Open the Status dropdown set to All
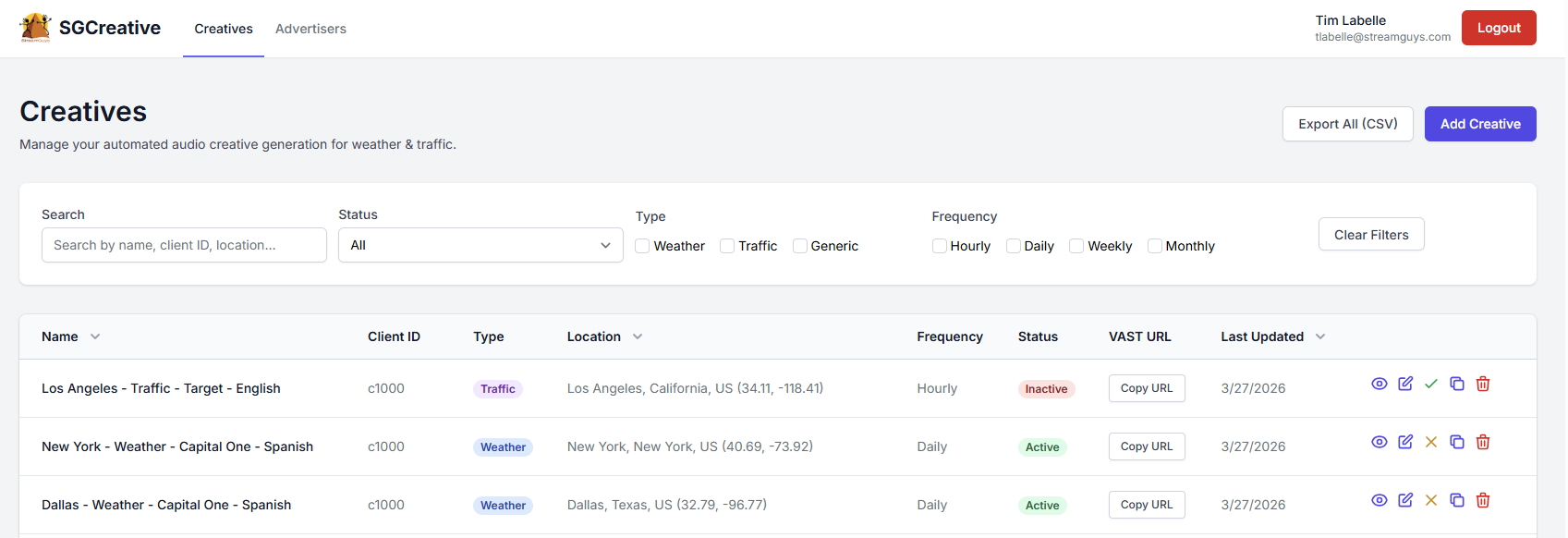This screenshot has width=1568, height=538. (x=480, y=245)
